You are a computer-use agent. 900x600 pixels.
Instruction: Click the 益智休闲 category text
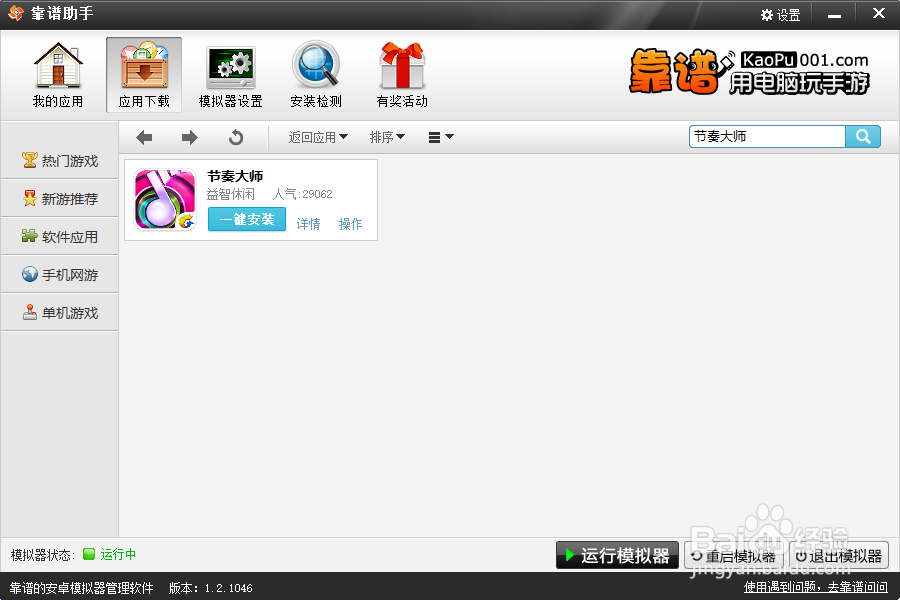pos(230,194)
